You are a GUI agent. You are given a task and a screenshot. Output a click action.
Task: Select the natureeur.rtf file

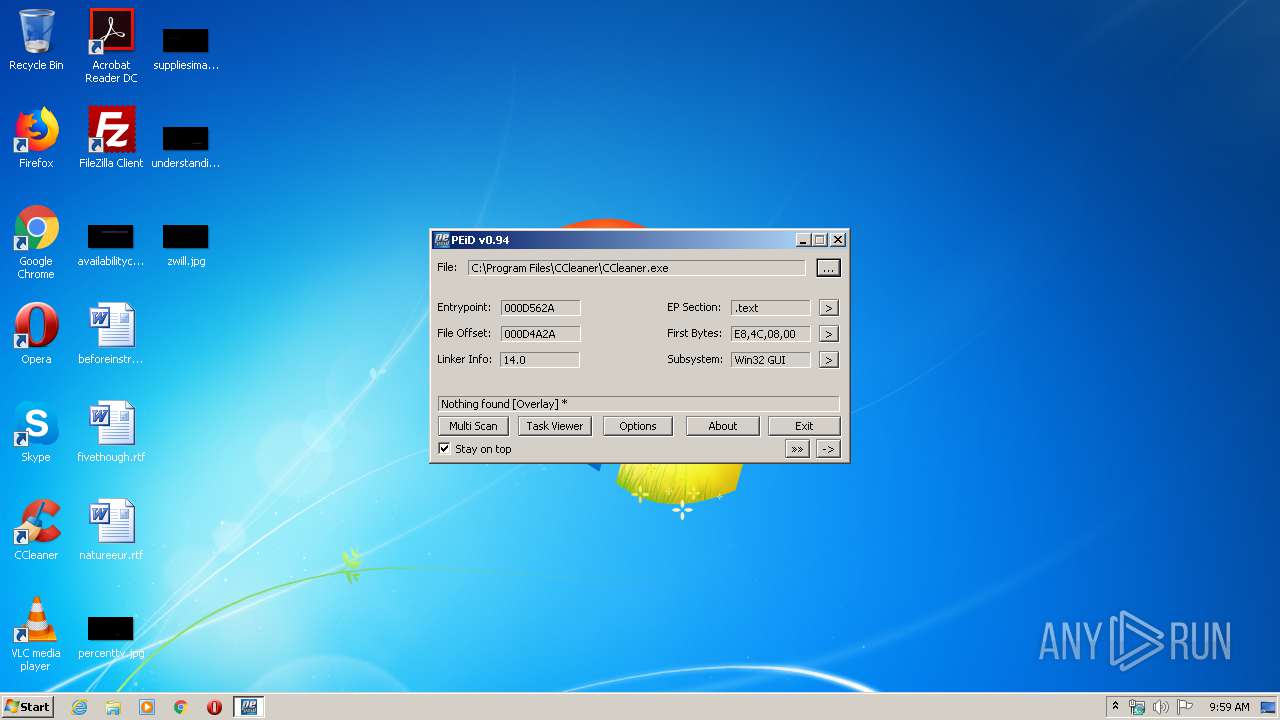(x=111, y=530)
